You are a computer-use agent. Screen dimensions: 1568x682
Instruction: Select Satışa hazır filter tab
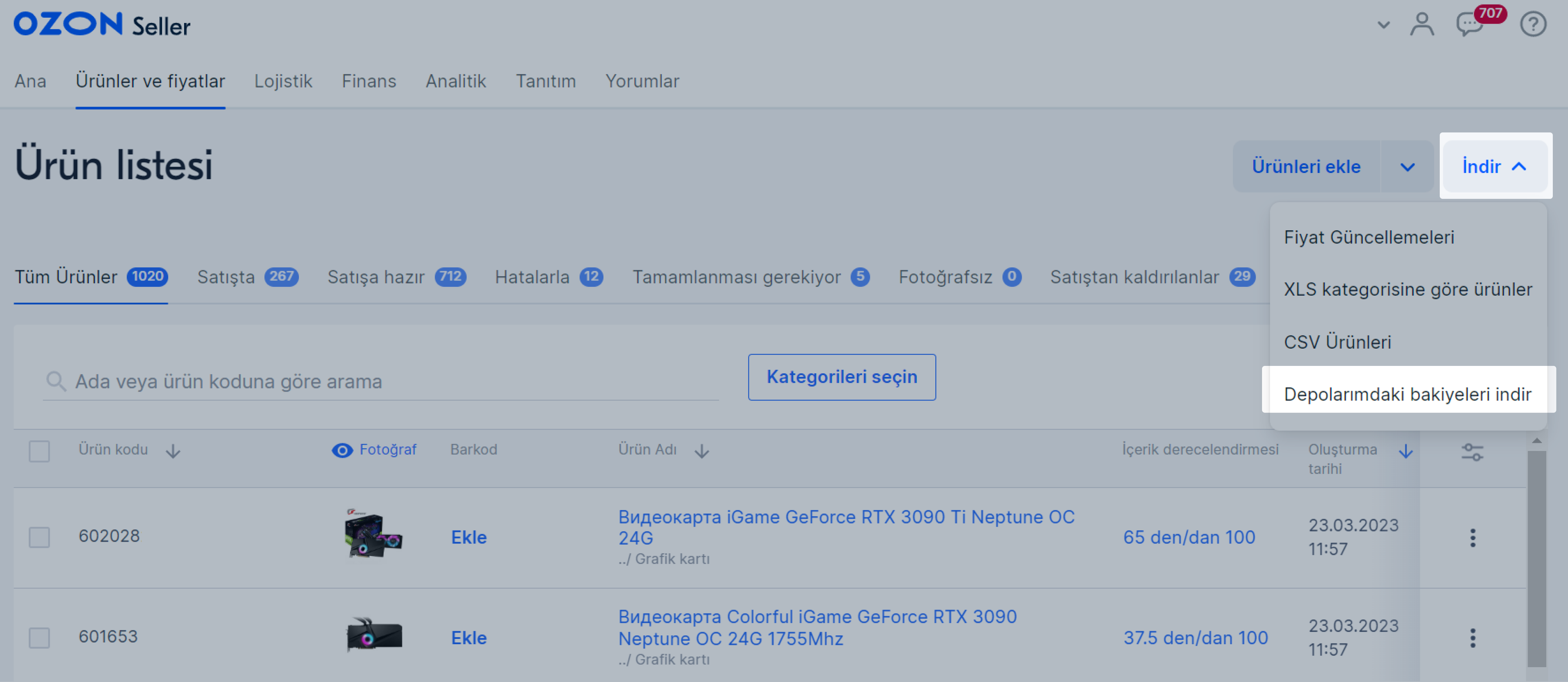tap(397, 277)
